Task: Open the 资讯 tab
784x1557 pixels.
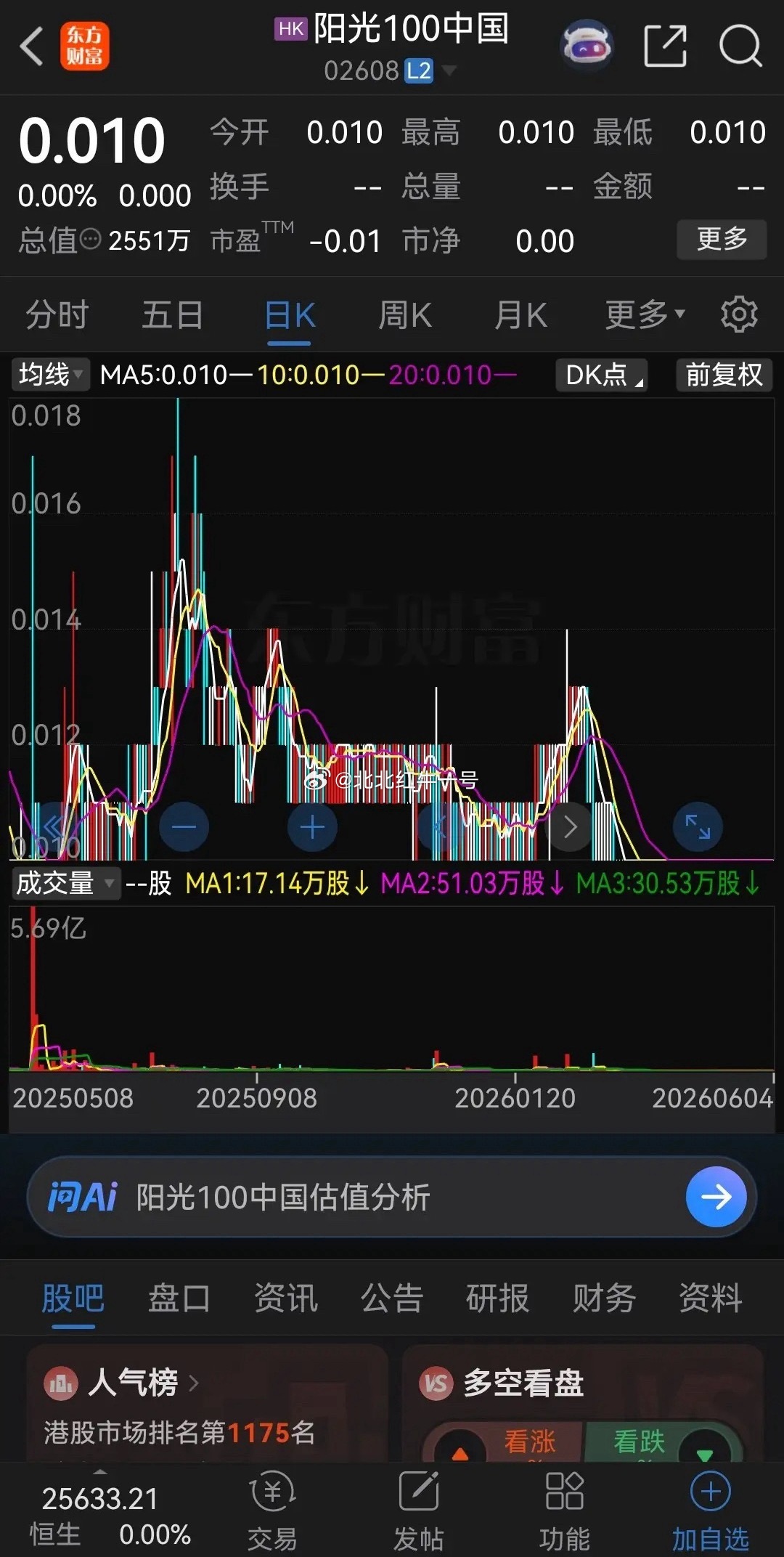Action: point(285,1298)
